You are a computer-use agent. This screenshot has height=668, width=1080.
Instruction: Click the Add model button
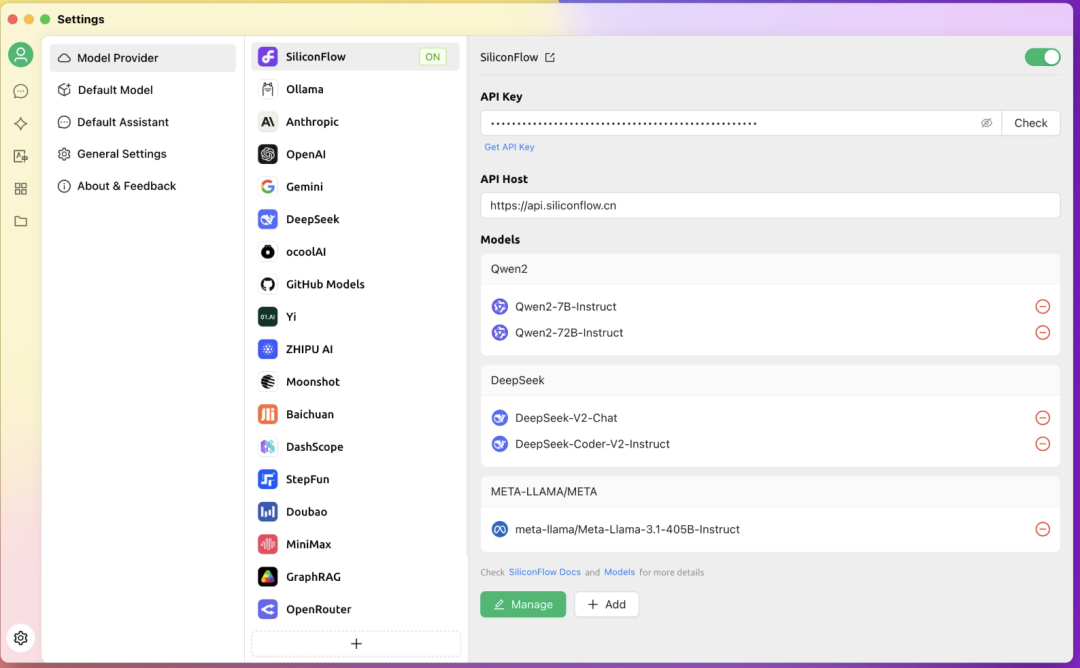coord(606,604)
